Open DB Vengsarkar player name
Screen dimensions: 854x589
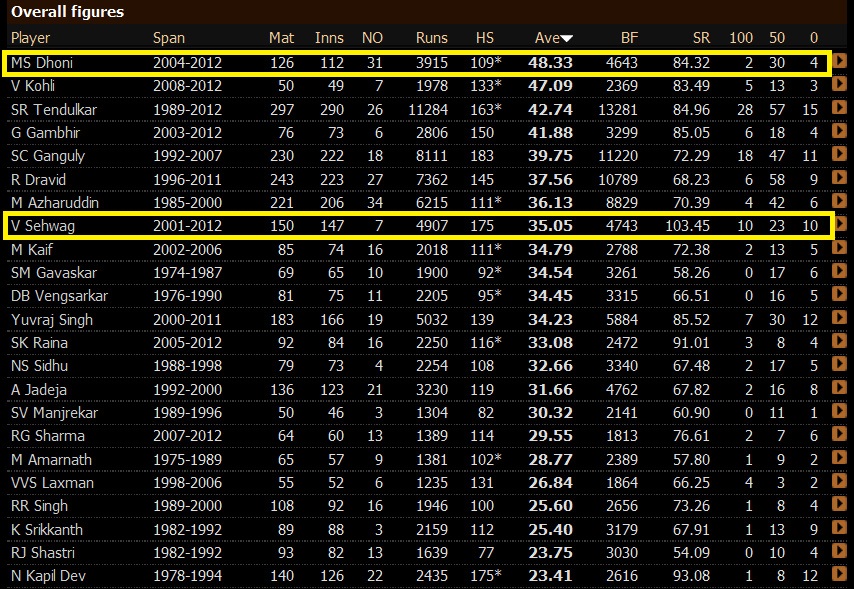click(x=59, y=296)
